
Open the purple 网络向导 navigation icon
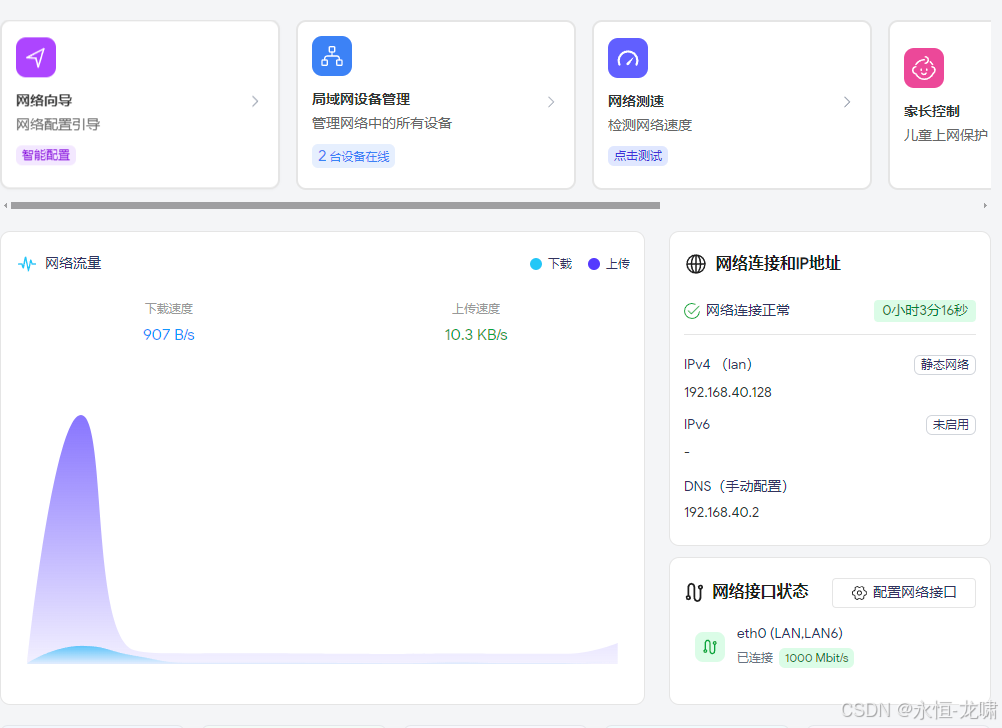(x=36, y=57)
